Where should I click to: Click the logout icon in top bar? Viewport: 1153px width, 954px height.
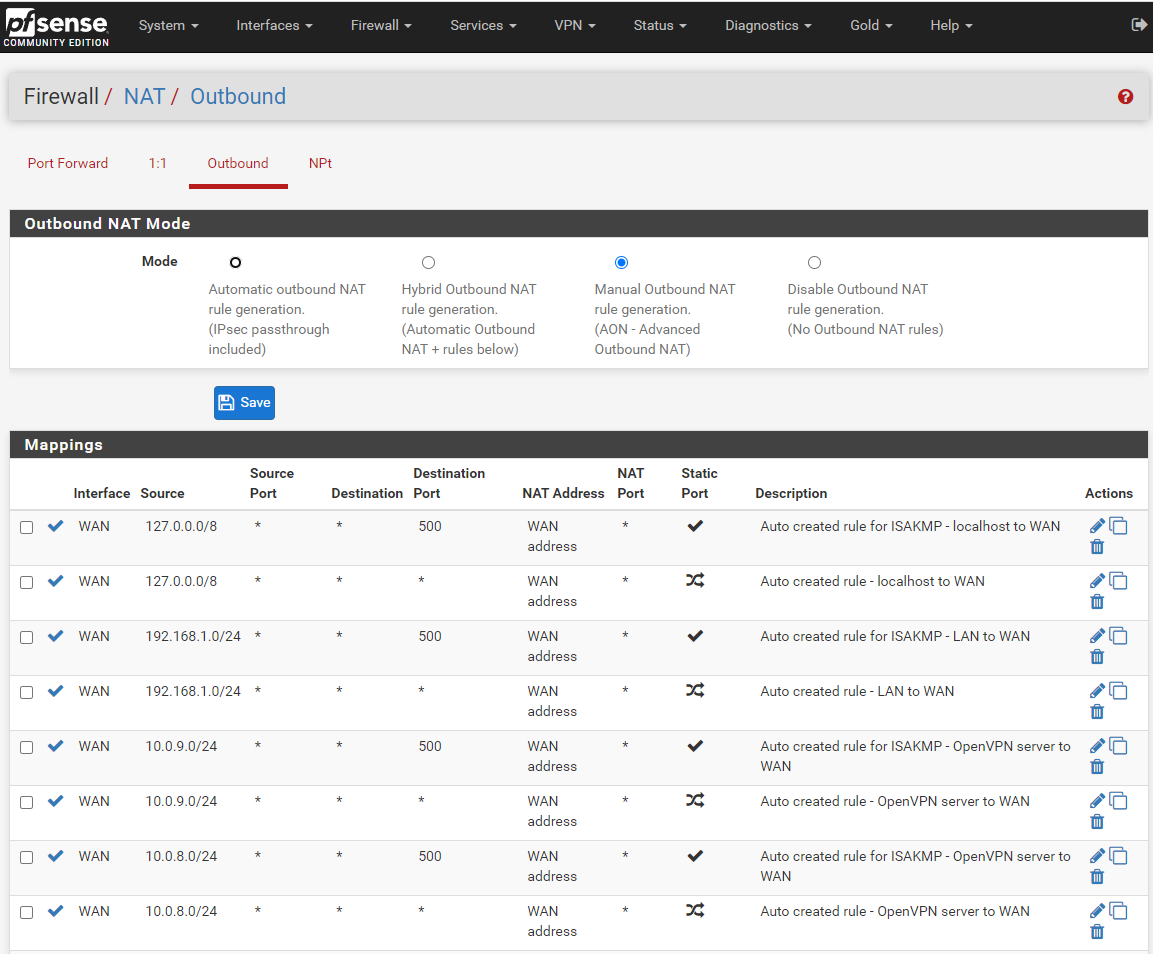(x=1138, y=25)
